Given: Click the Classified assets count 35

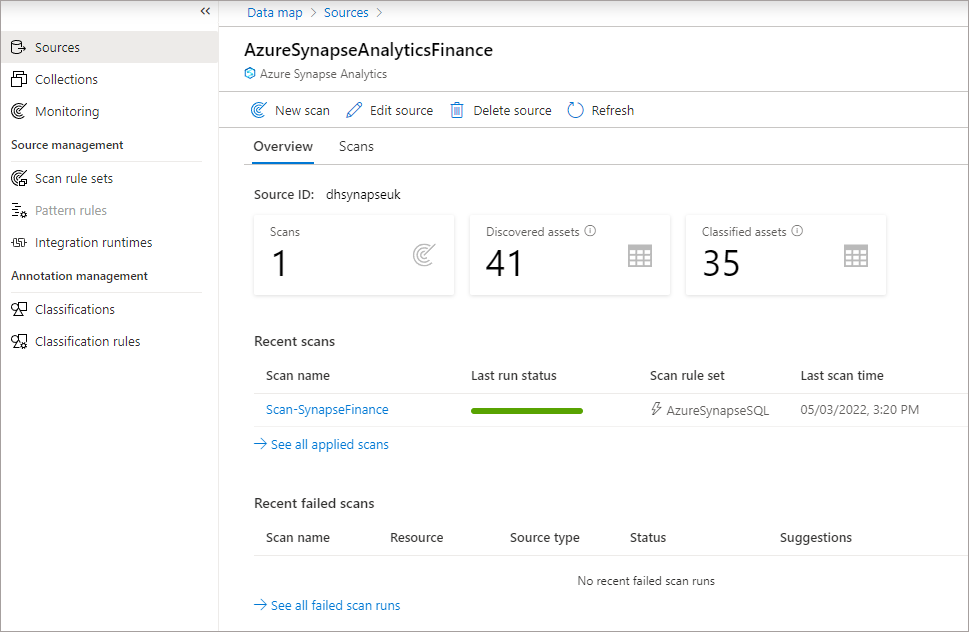Looking at the screenshot, I should coord(721,263).
